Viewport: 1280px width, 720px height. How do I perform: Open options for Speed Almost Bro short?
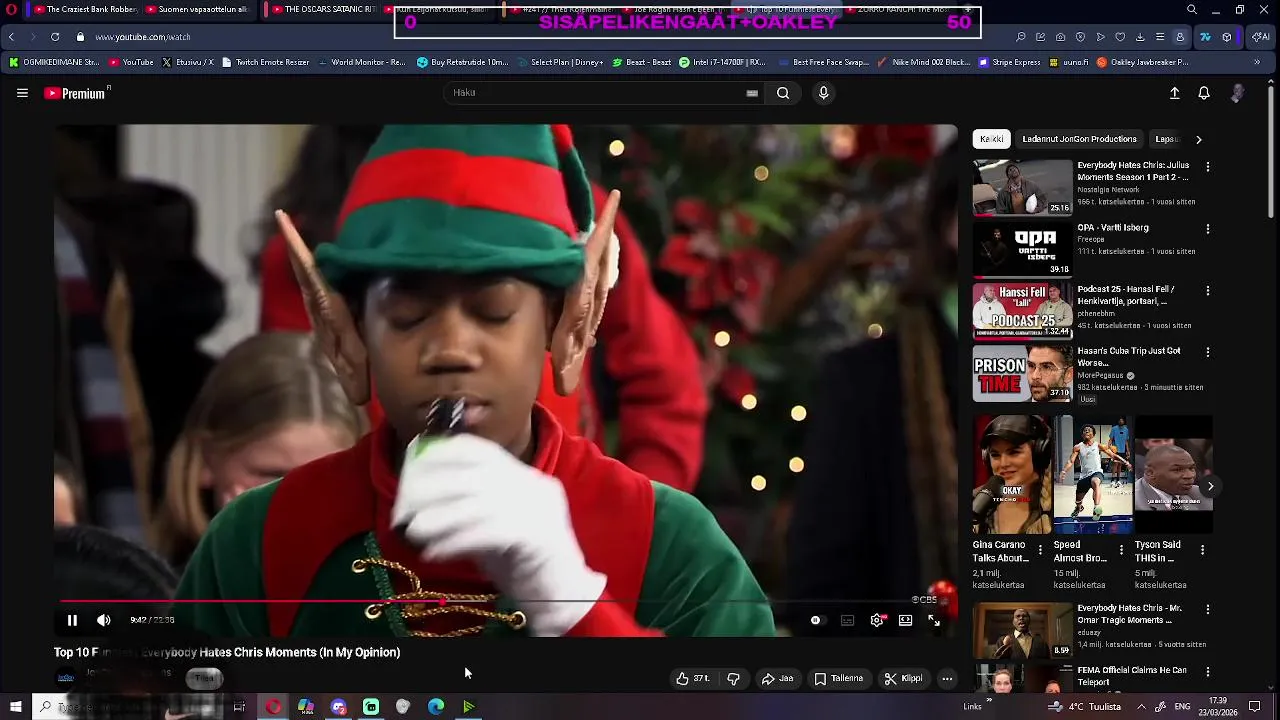[1121, 550]
